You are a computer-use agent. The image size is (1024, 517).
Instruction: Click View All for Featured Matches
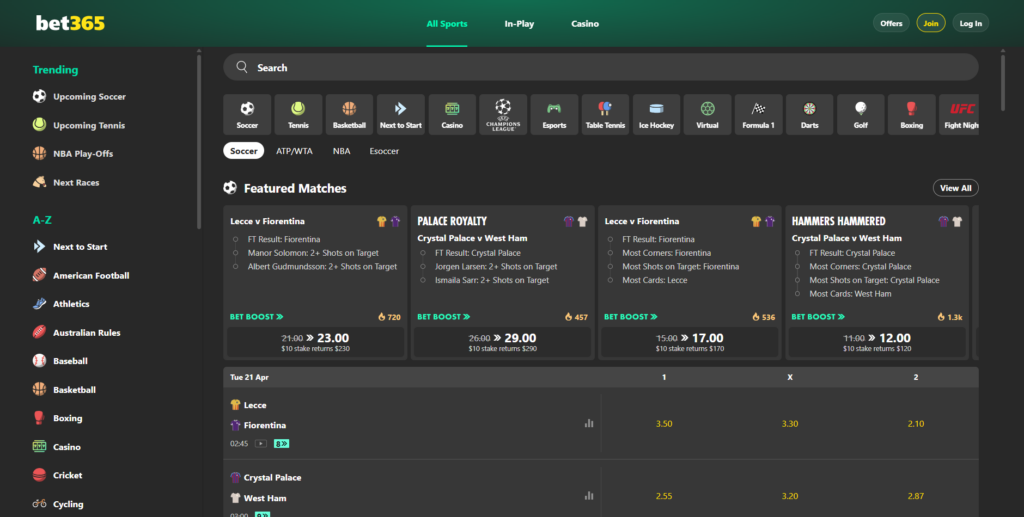point(955,188)
